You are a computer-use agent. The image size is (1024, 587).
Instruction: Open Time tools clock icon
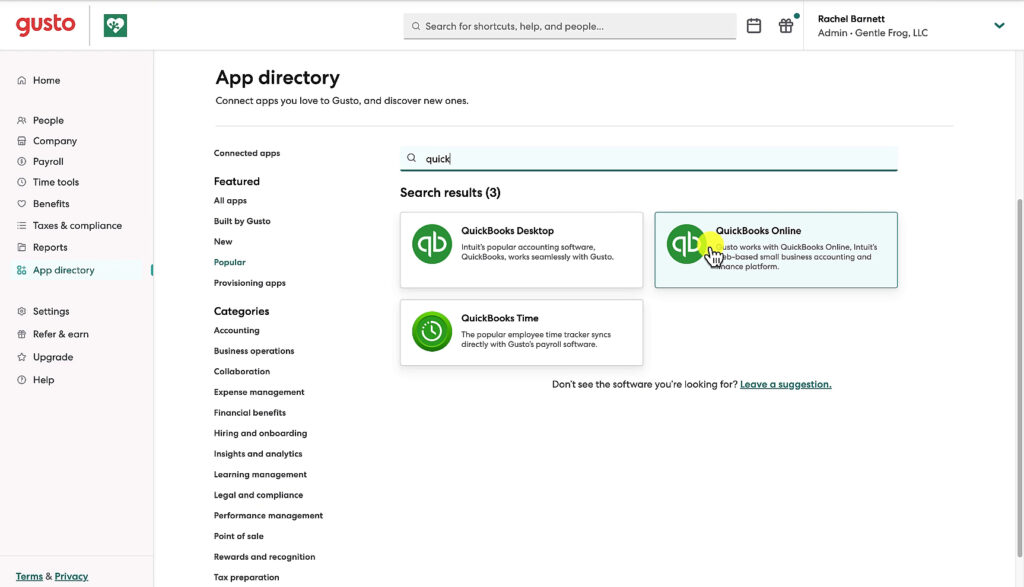(20, 182)
